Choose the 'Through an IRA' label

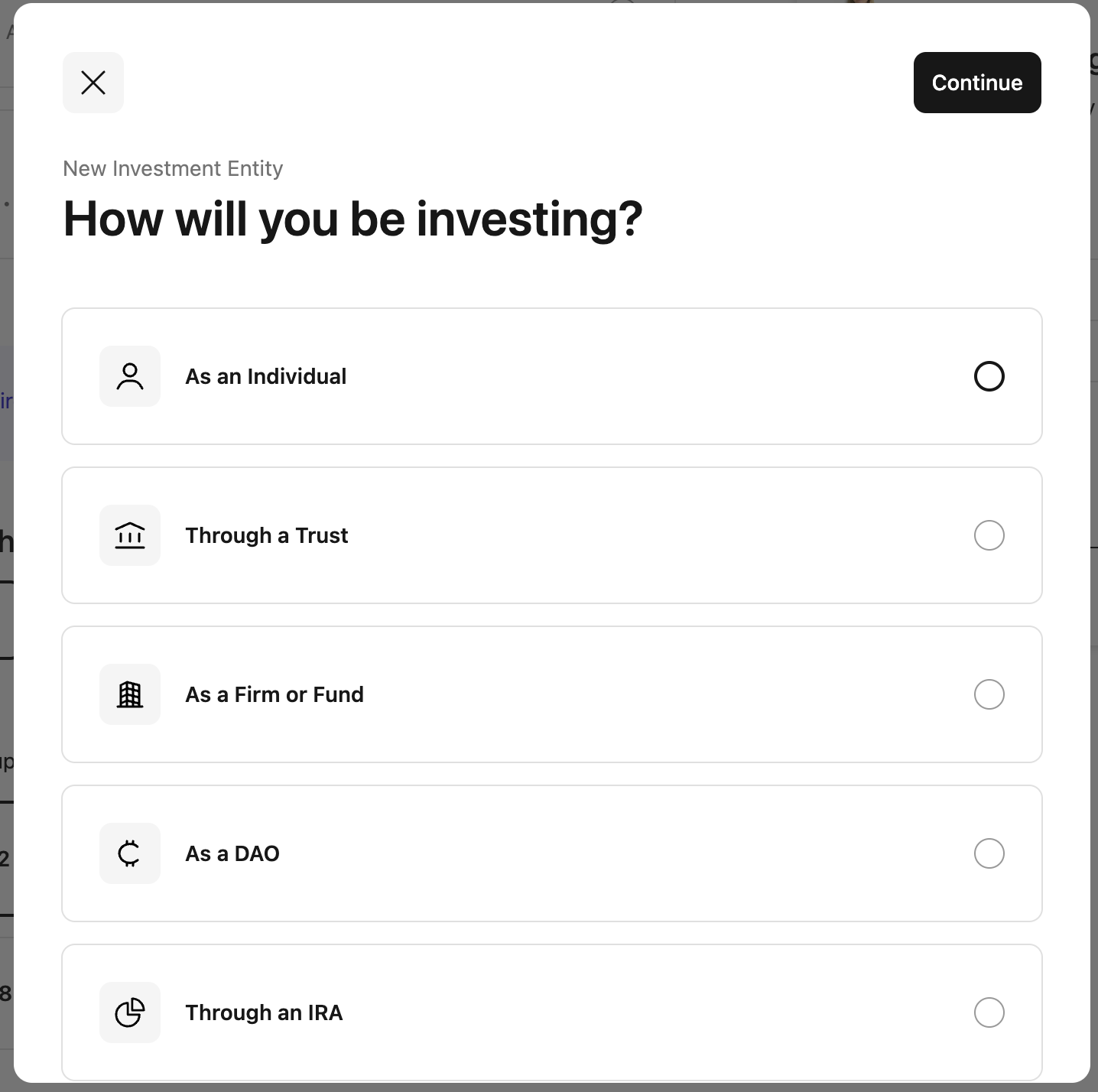pos(264,1012)
